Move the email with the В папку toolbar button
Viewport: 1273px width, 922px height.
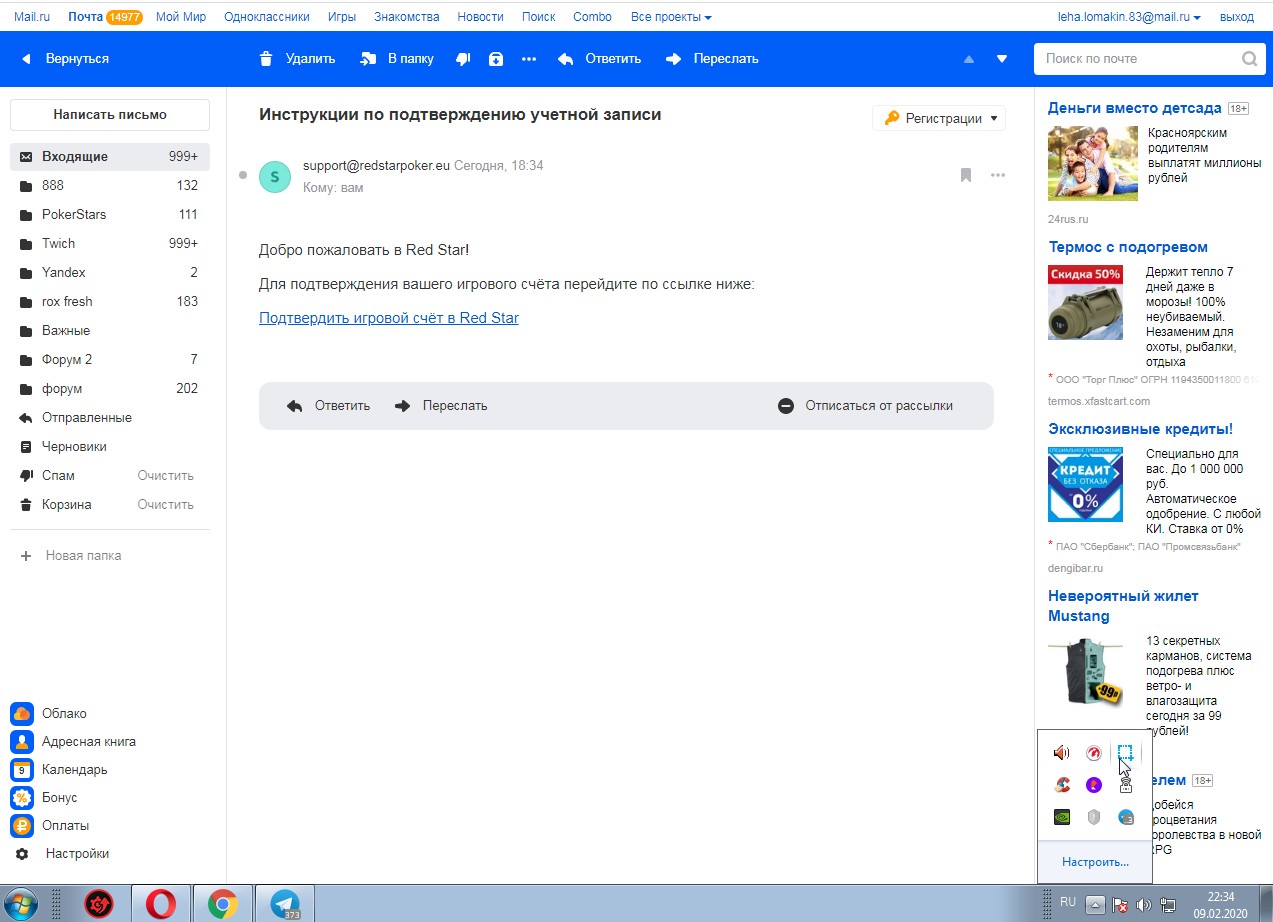coord(397,59)
